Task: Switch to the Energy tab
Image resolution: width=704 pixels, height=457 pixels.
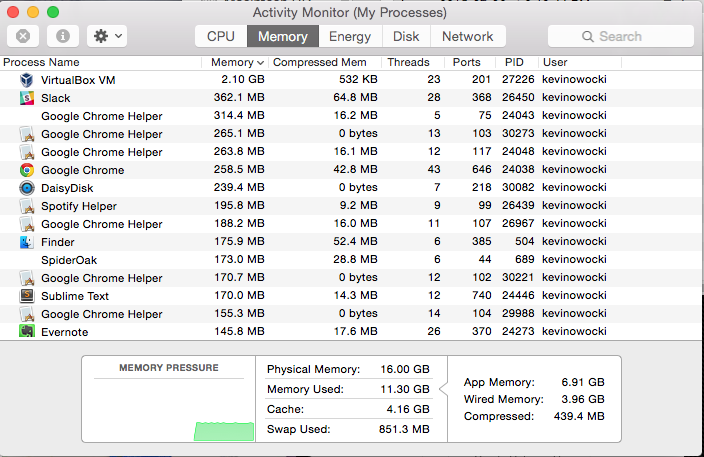Action: click(x=350, y=36)
